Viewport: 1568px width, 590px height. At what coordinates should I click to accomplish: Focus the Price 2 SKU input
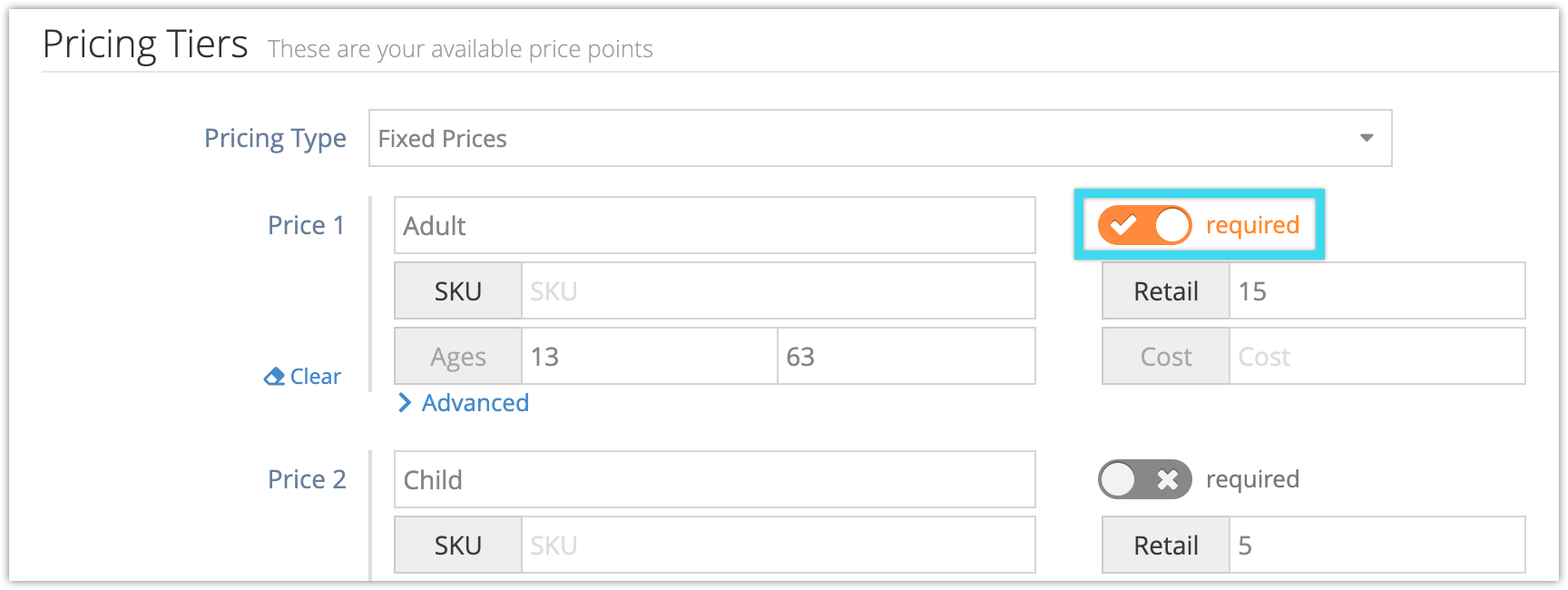(779, 545)
